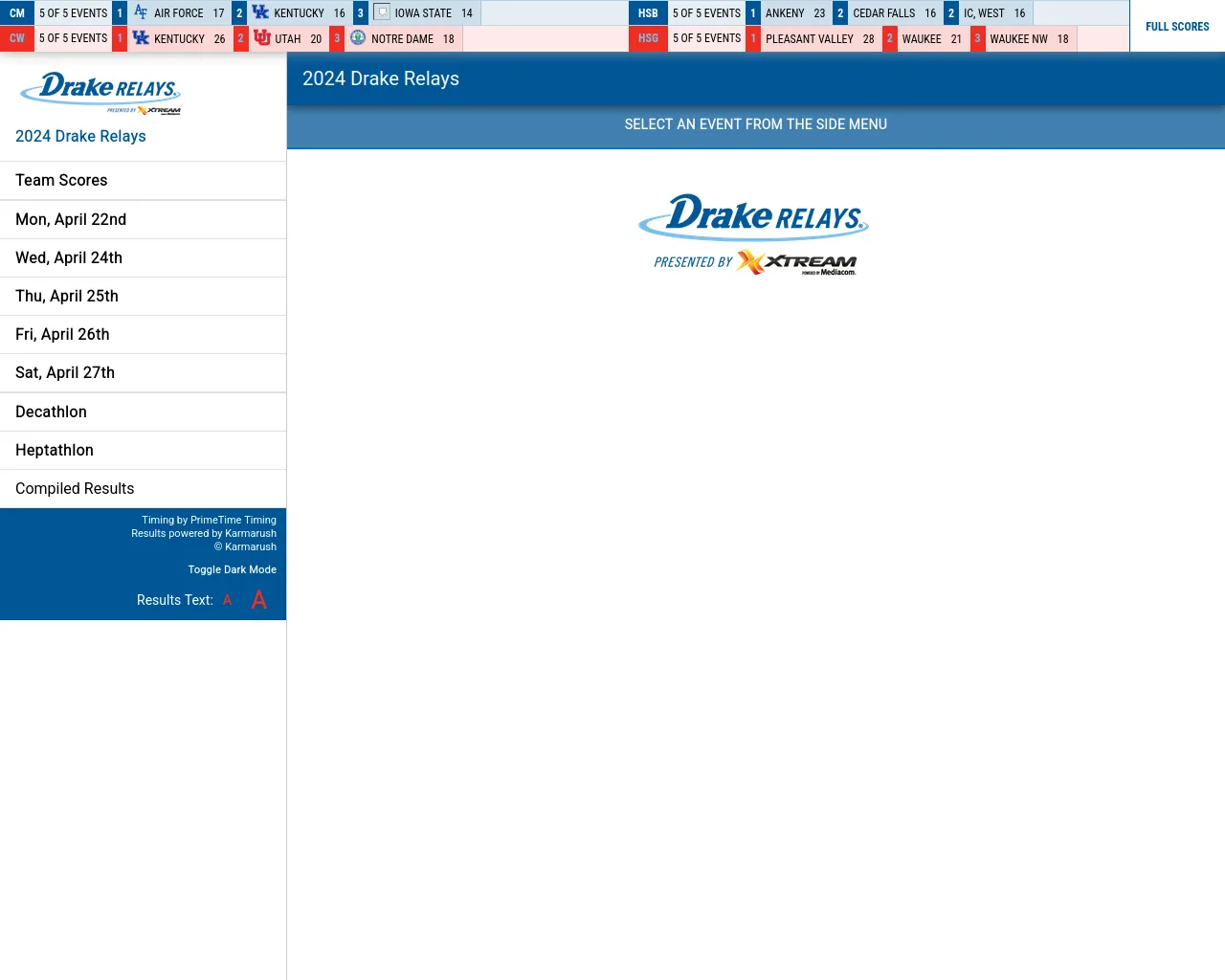Click the Drake Relays sidebar logo
The image size is (1225, 980).
coord(100,93)
